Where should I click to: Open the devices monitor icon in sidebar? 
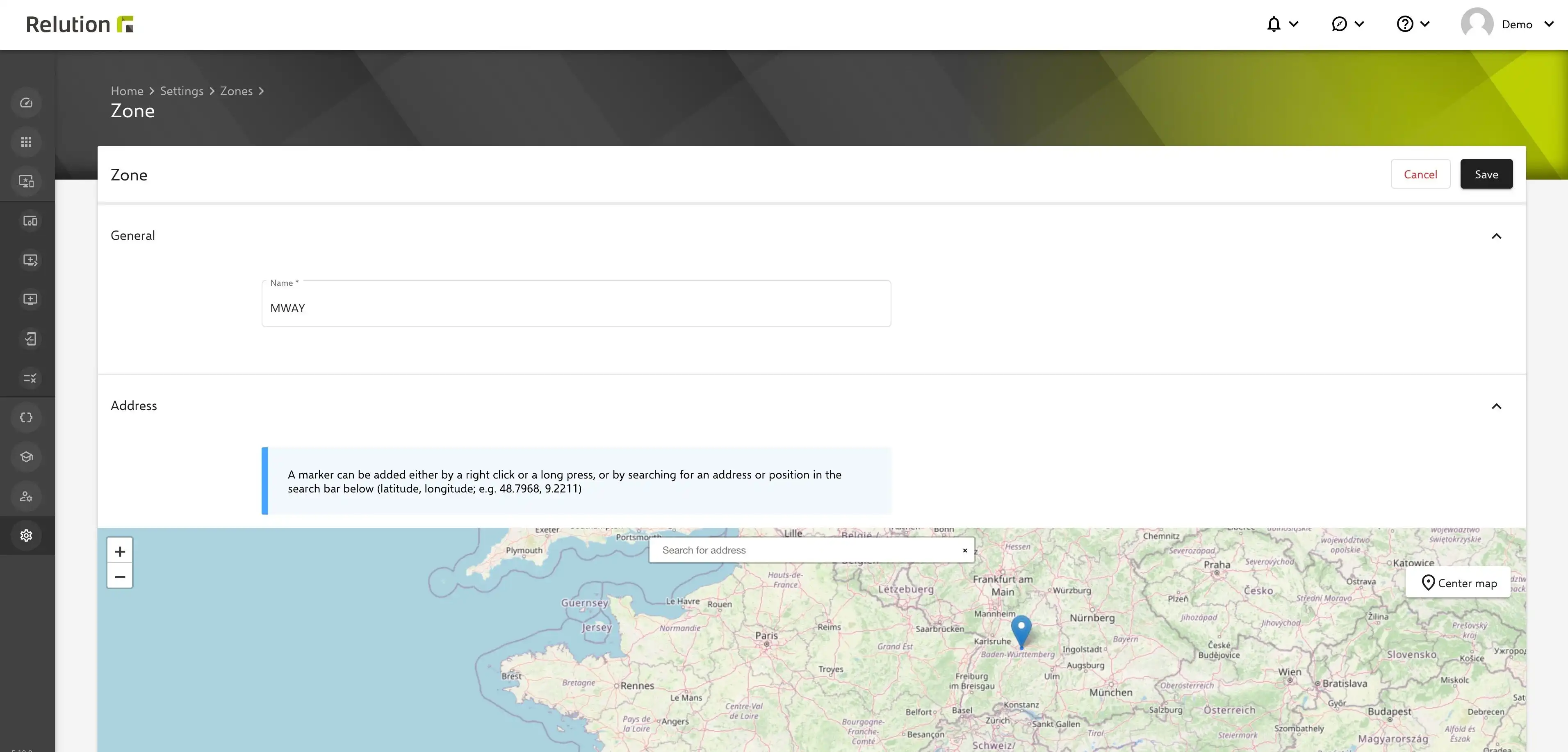[26, 182]
